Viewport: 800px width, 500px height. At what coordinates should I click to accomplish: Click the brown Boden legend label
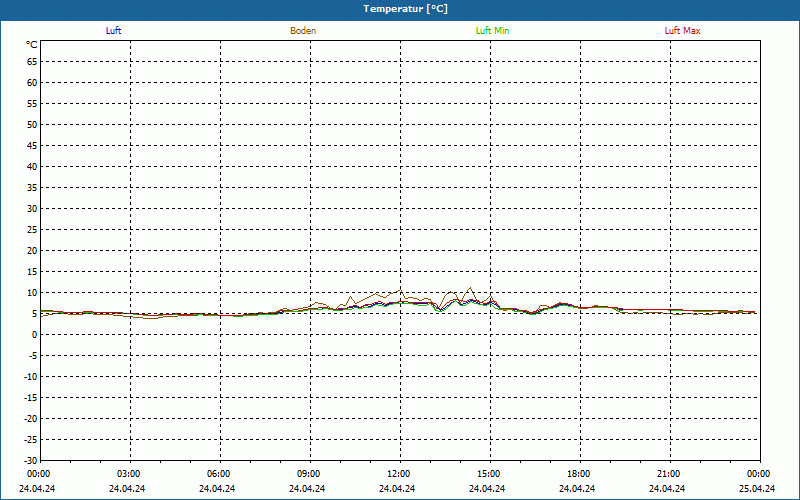[x=303, y=31]
